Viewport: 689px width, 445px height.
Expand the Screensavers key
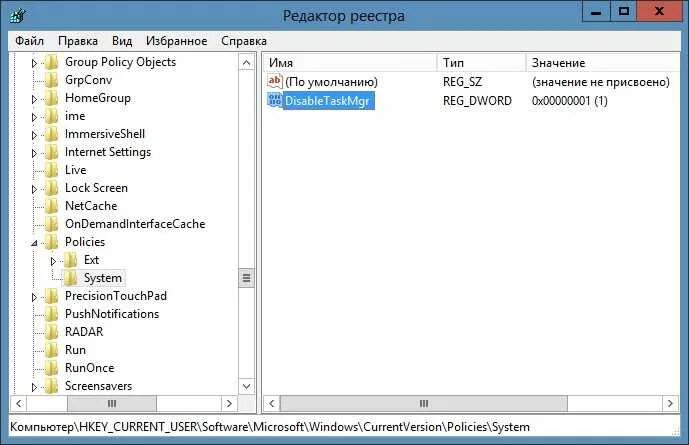click(x=34, y=387)
